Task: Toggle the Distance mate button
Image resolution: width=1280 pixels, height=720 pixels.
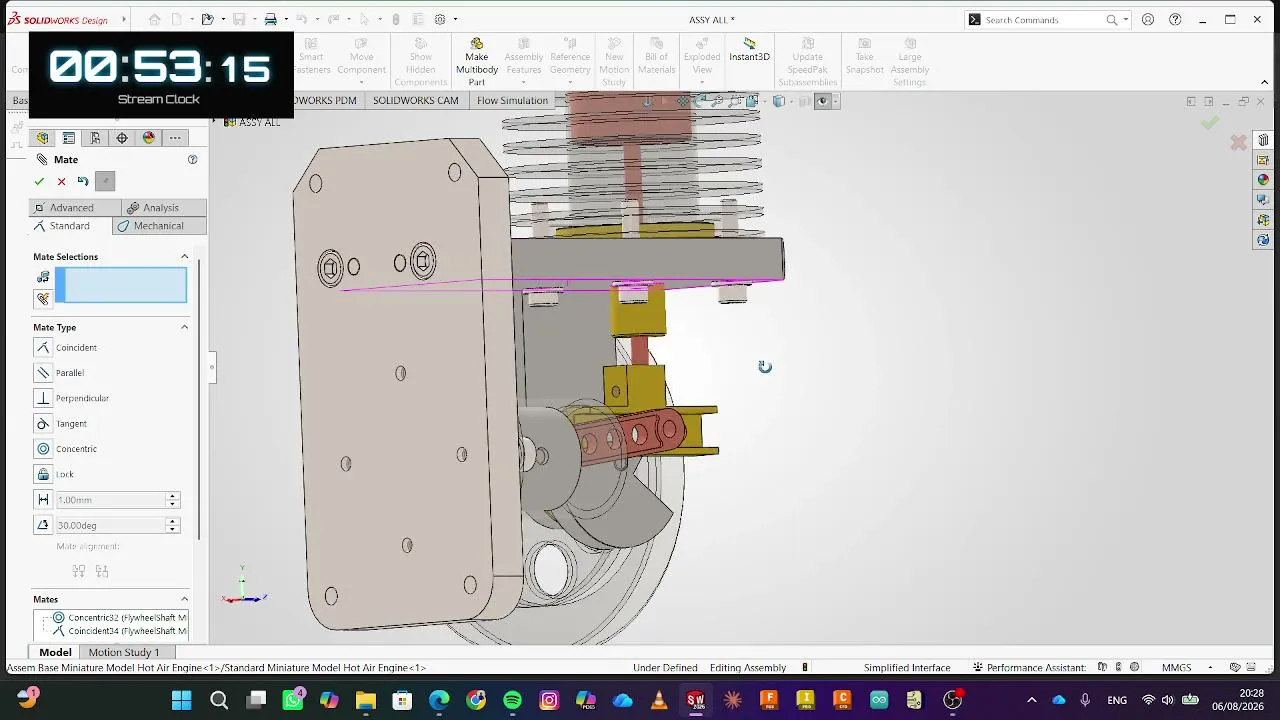Action: [x=43, y=500]
